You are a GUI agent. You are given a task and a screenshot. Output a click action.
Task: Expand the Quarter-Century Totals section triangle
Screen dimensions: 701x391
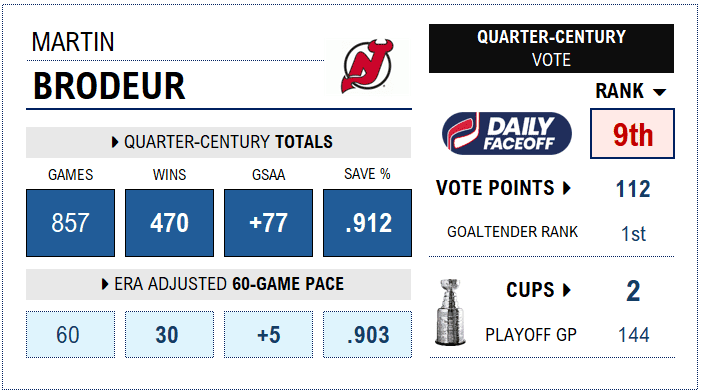pyautogui.click(x=114, y=142)
